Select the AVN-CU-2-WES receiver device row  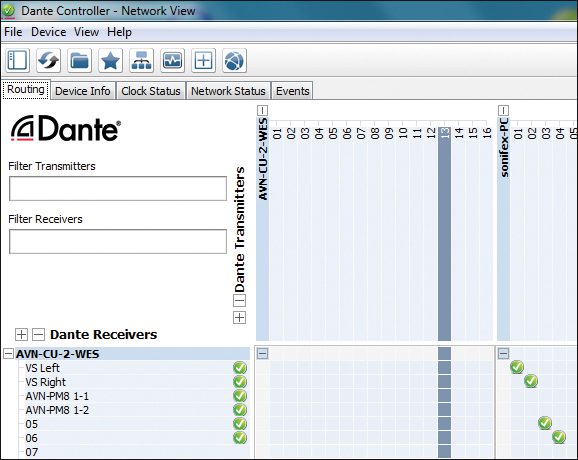tap(126, 354)
